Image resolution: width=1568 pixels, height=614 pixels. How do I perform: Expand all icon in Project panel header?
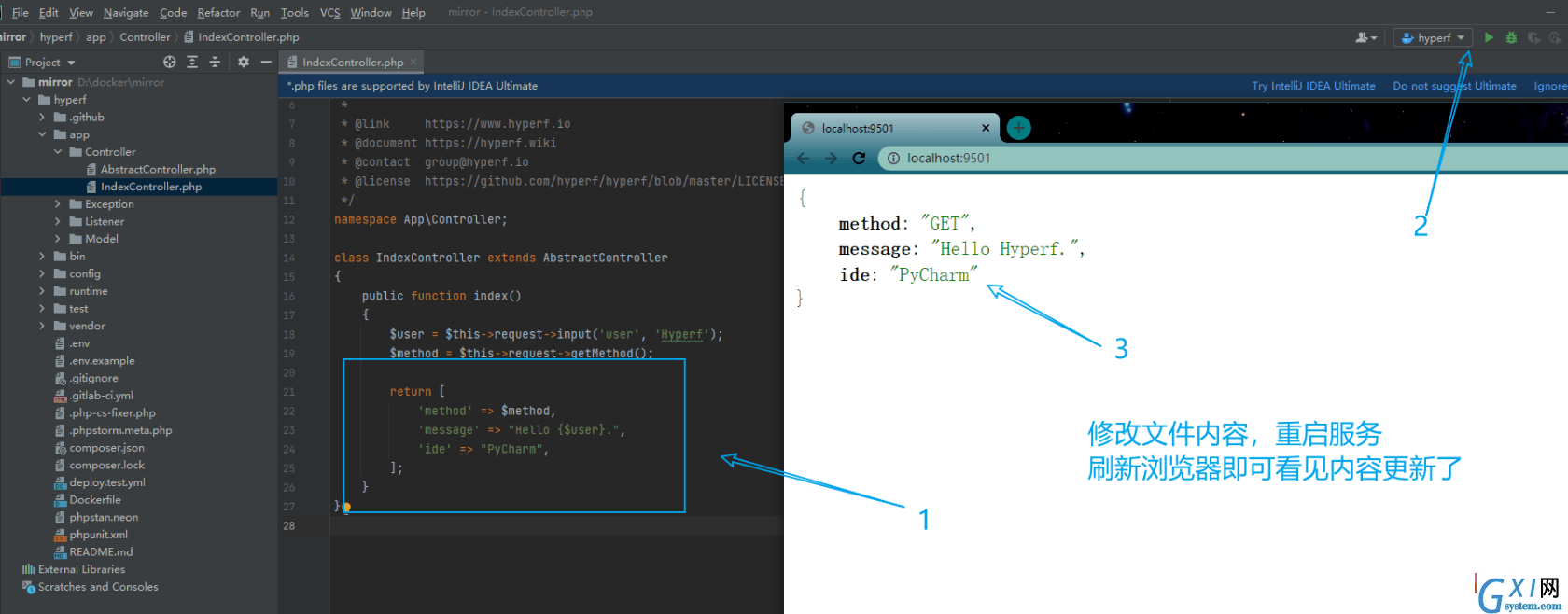[x=192, y=62]
